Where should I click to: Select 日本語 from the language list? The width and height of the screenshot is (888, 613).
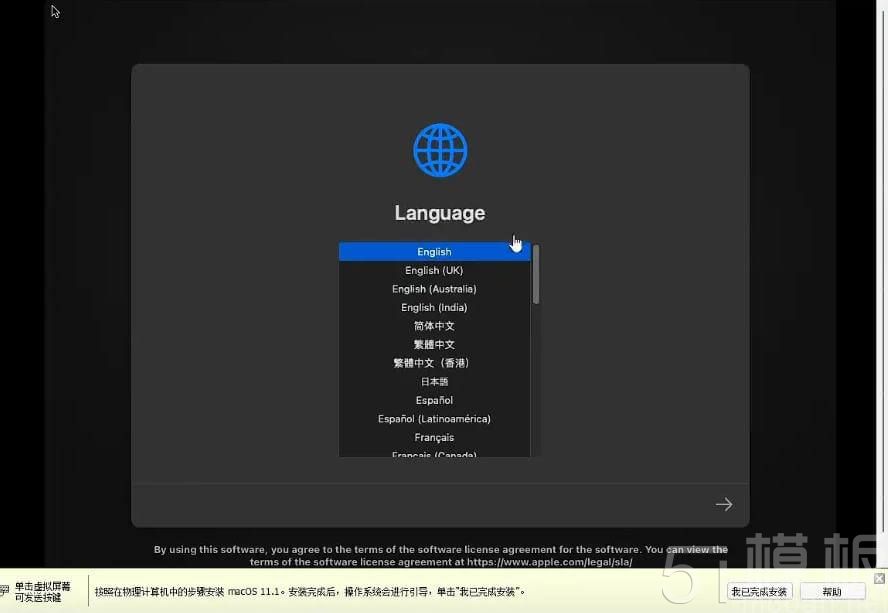coord(433,381)
